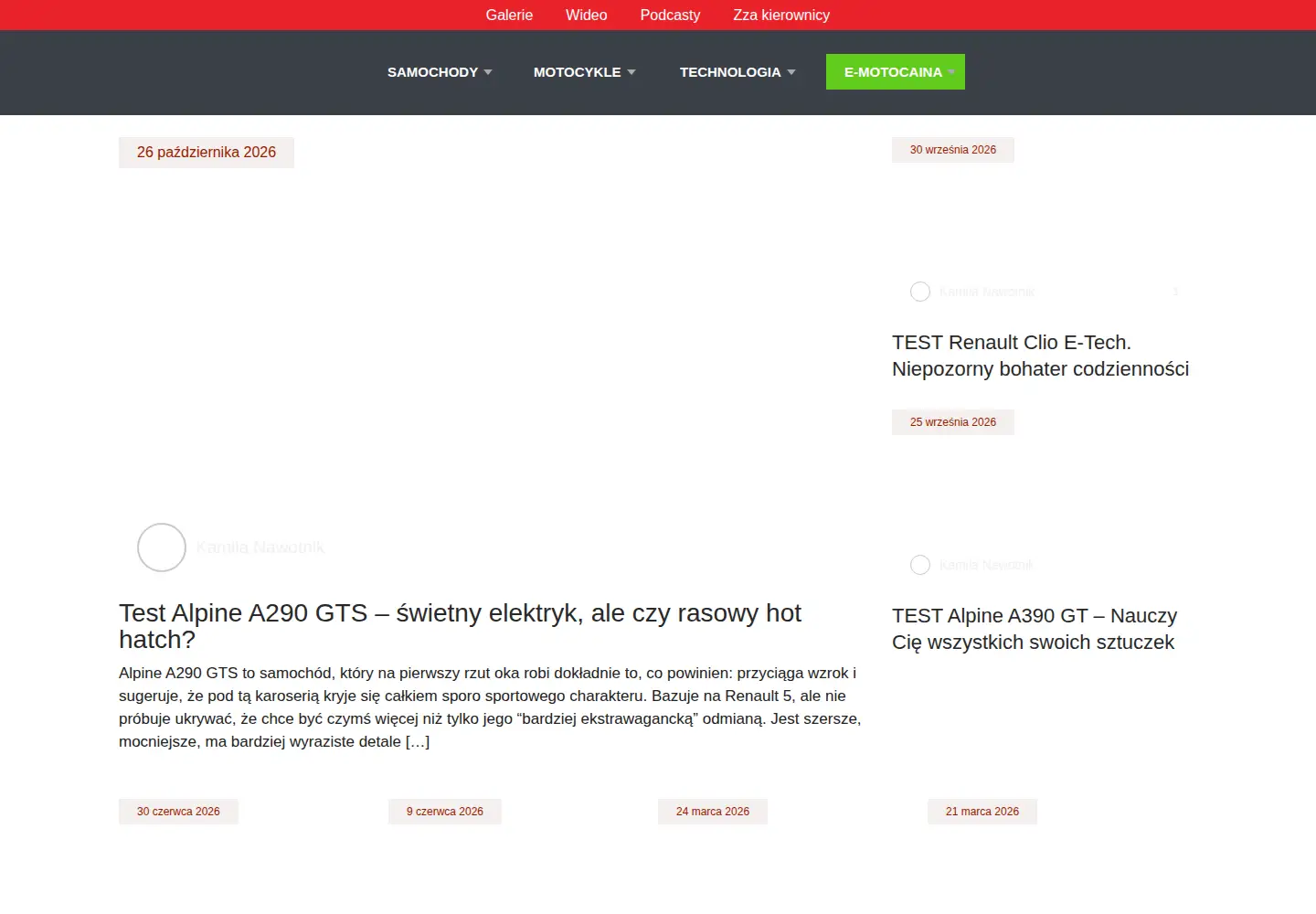Open the Galerie link in top bar
This screenshot has width=1316, height=914.
[x=509, y=15]
